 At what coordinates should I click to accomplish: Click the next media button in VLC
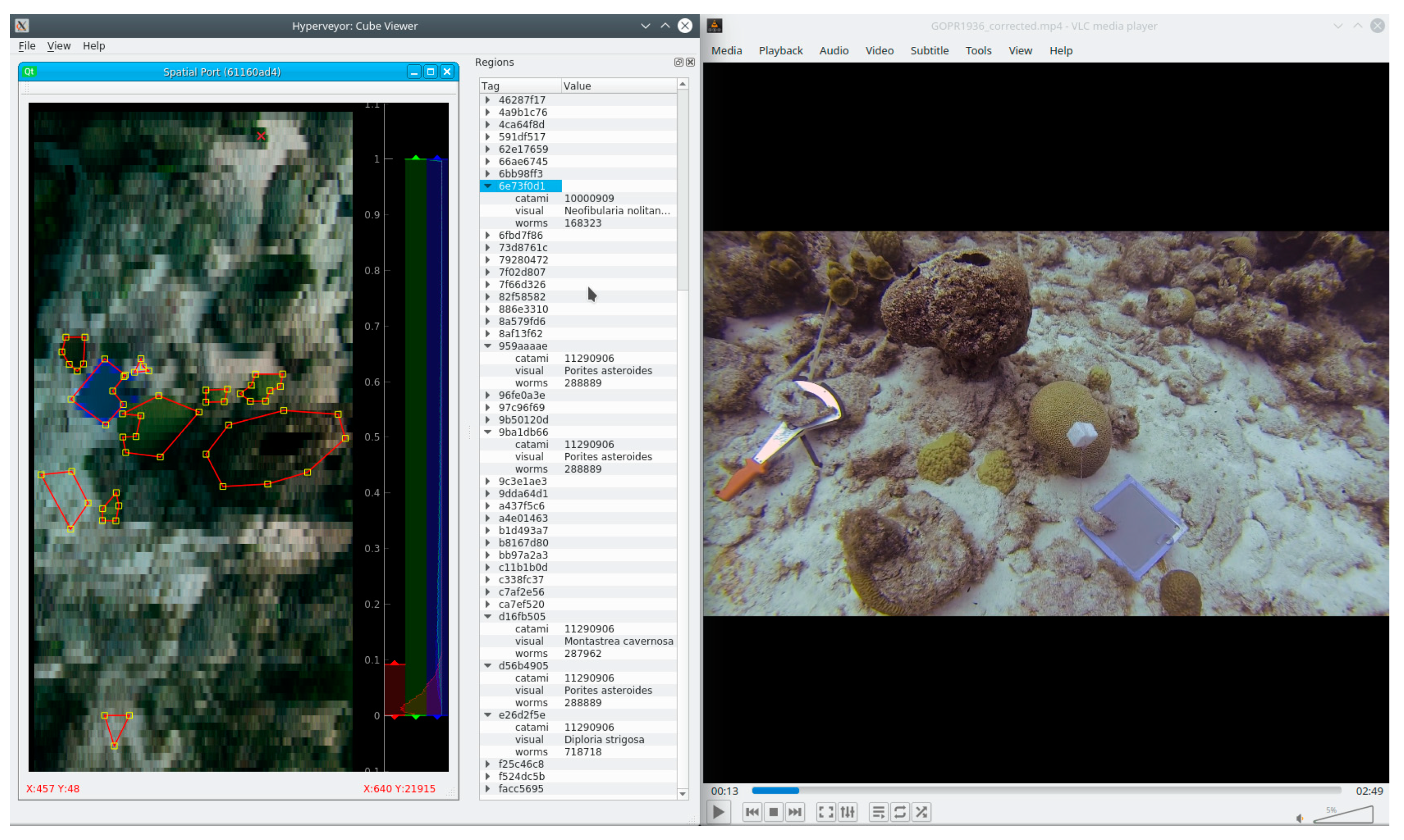coord(795,812)
